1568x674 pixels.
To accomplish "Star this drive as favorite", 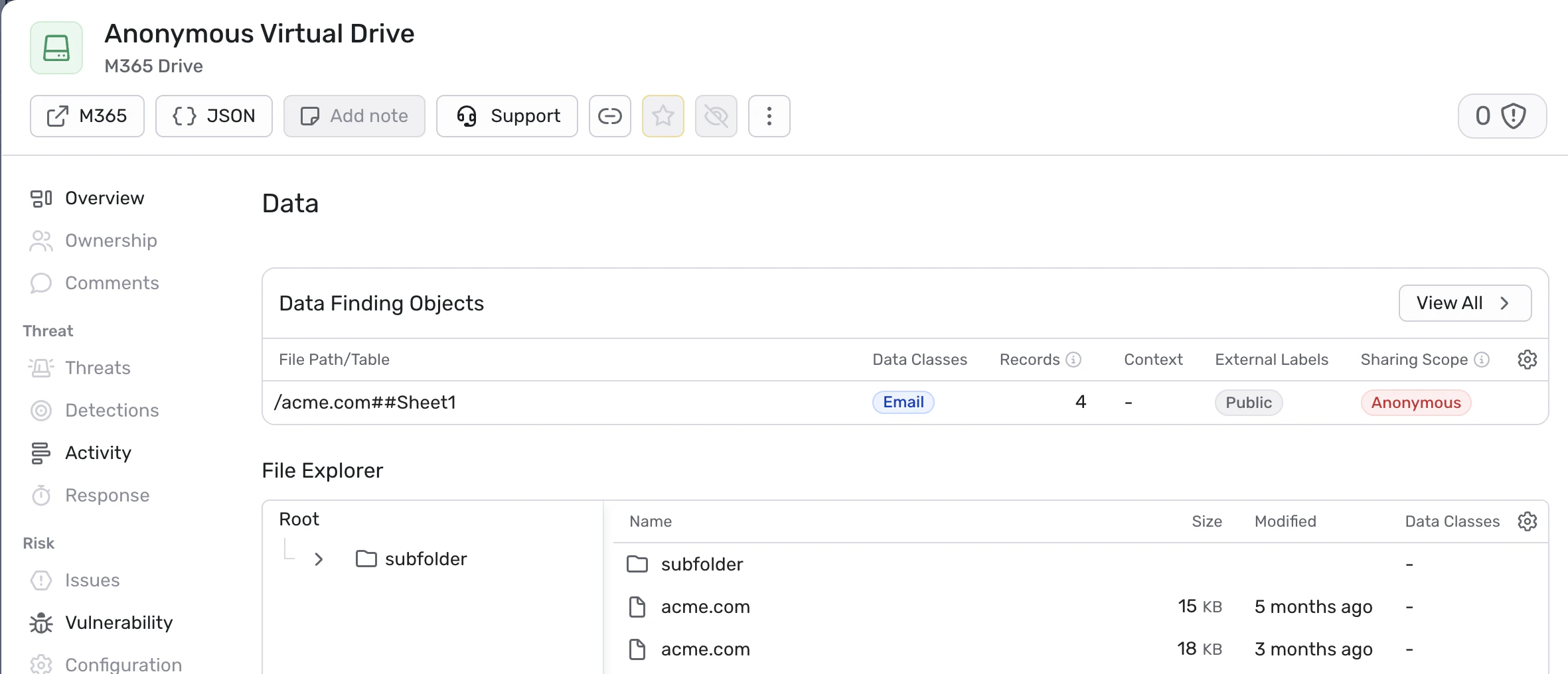I will coord(663,116).
